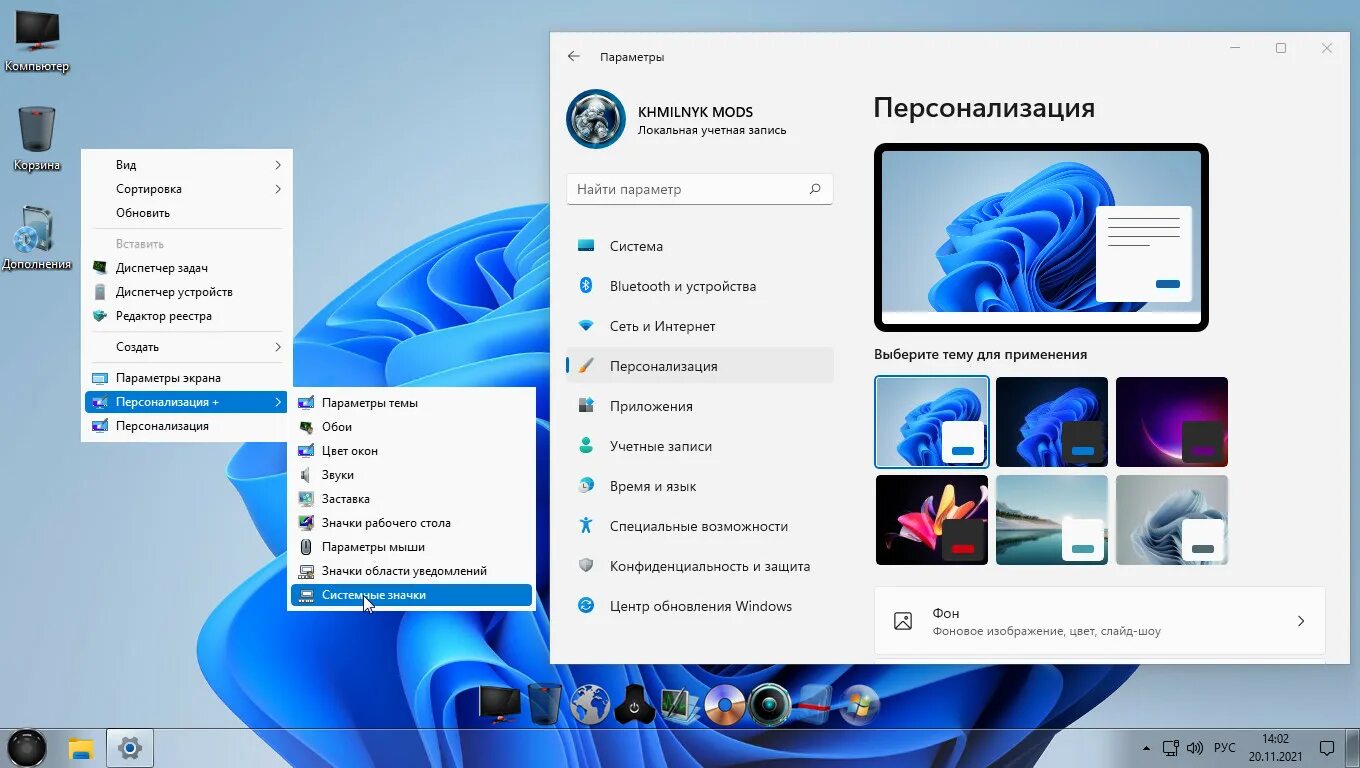The image size is (1360, 768).
Task: Apply the light blue bloom theme
Action: tap(932, 422)
